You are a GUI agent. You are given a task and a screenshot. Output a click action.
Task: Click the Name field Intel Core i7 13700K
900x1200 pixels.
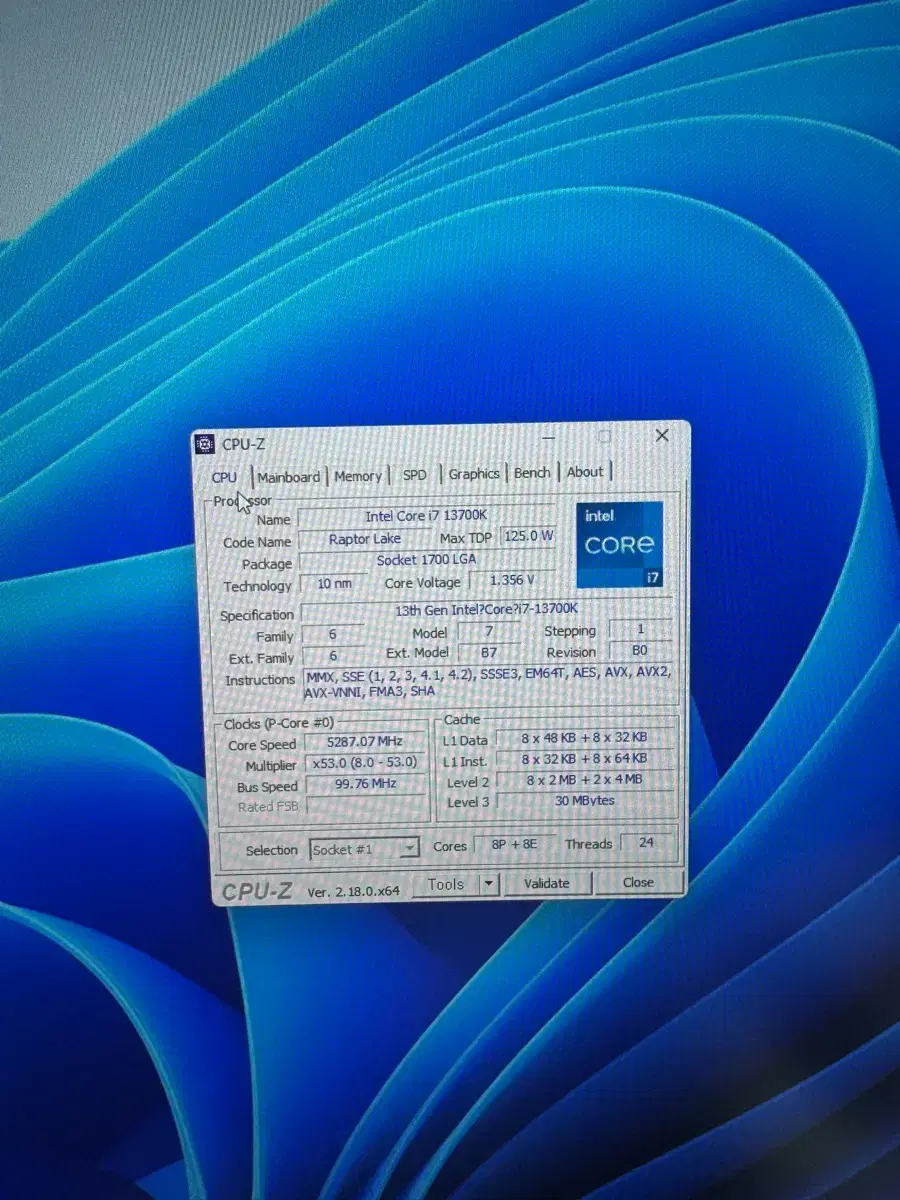coord(427,516)
